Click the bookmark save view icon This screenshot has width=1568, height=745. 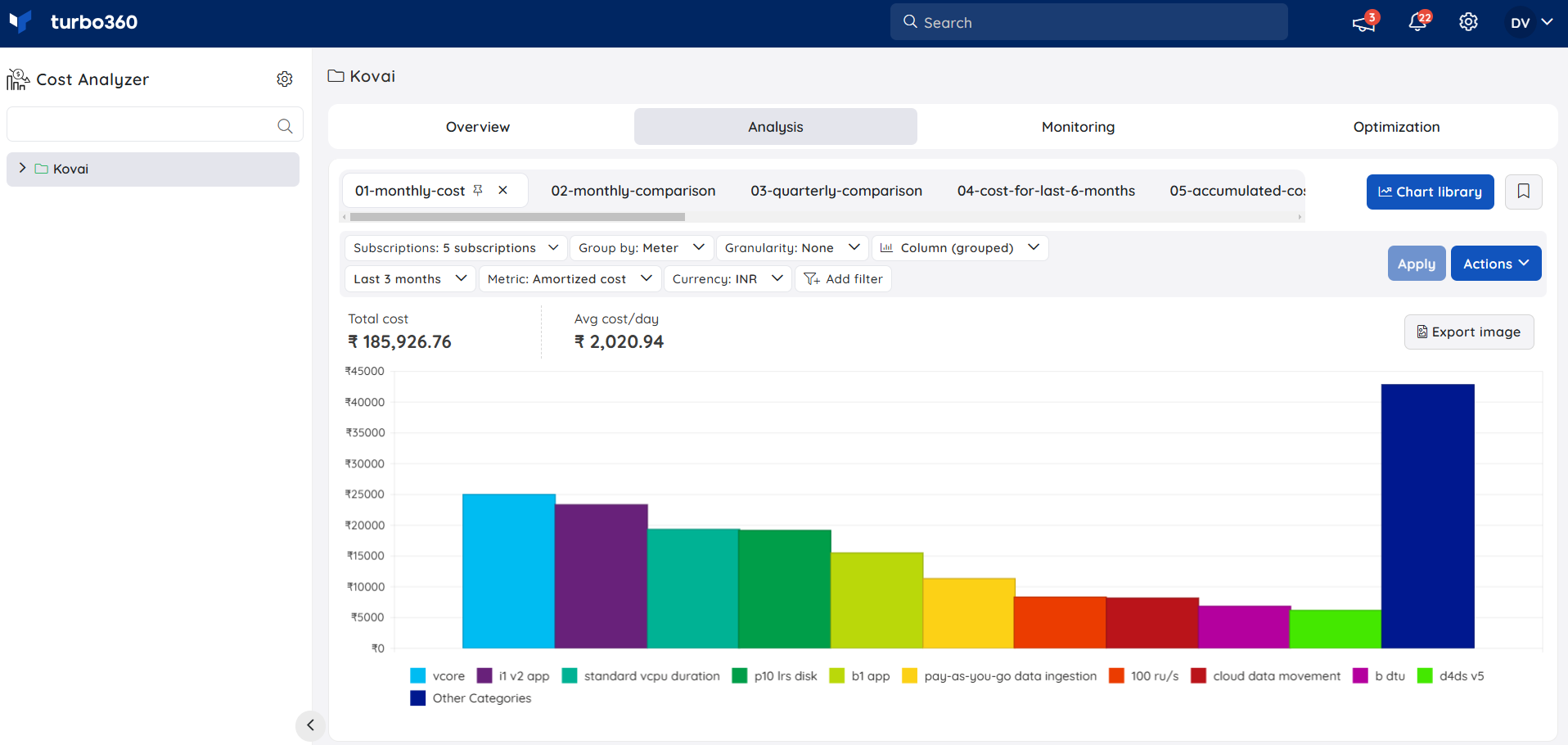coord(1523,192)
